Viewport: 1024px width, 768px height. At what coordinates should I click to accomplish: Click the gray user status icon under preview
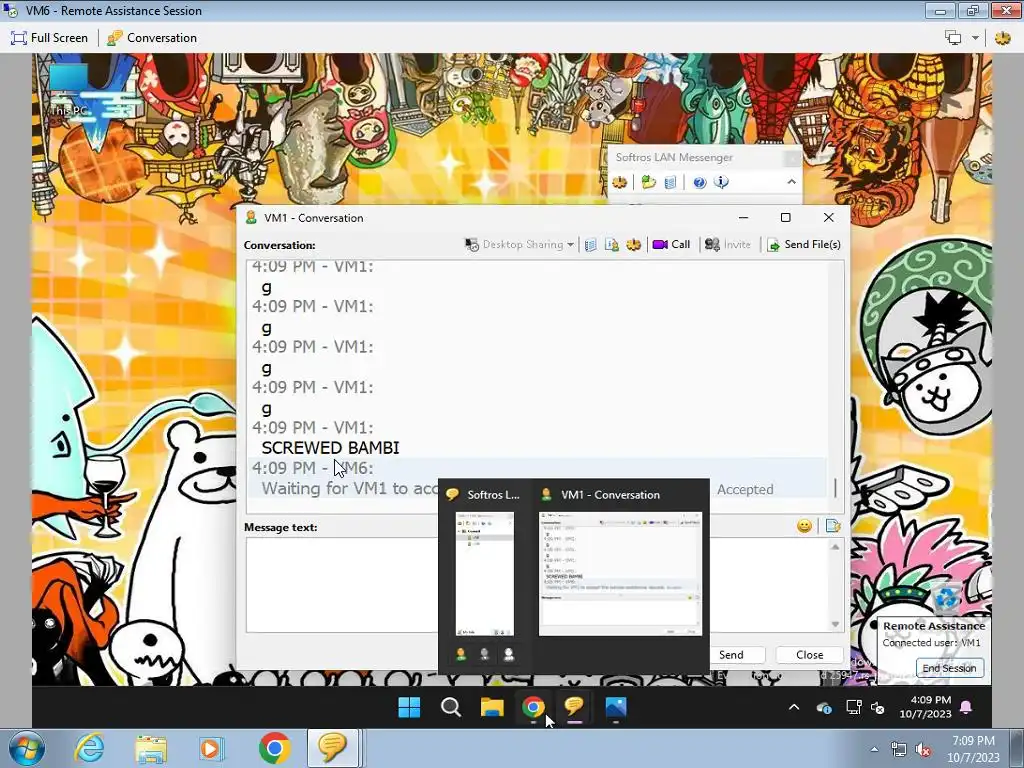point(485,654)
